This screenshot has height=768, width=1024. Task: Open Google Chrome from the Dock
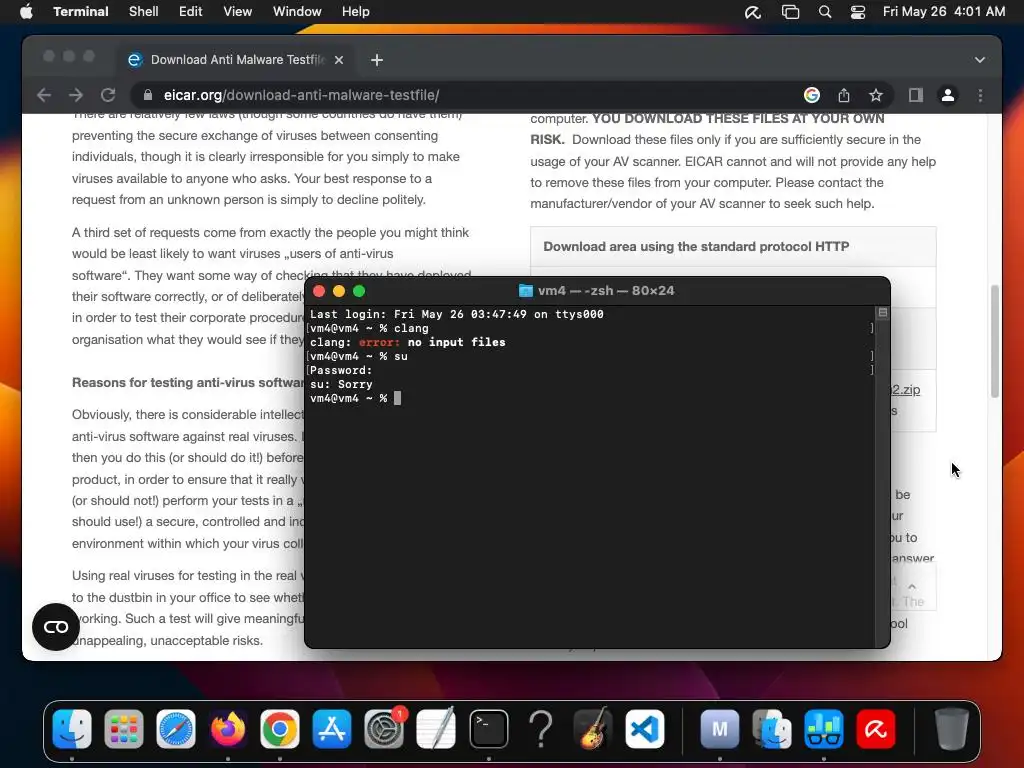click(280, 729)
